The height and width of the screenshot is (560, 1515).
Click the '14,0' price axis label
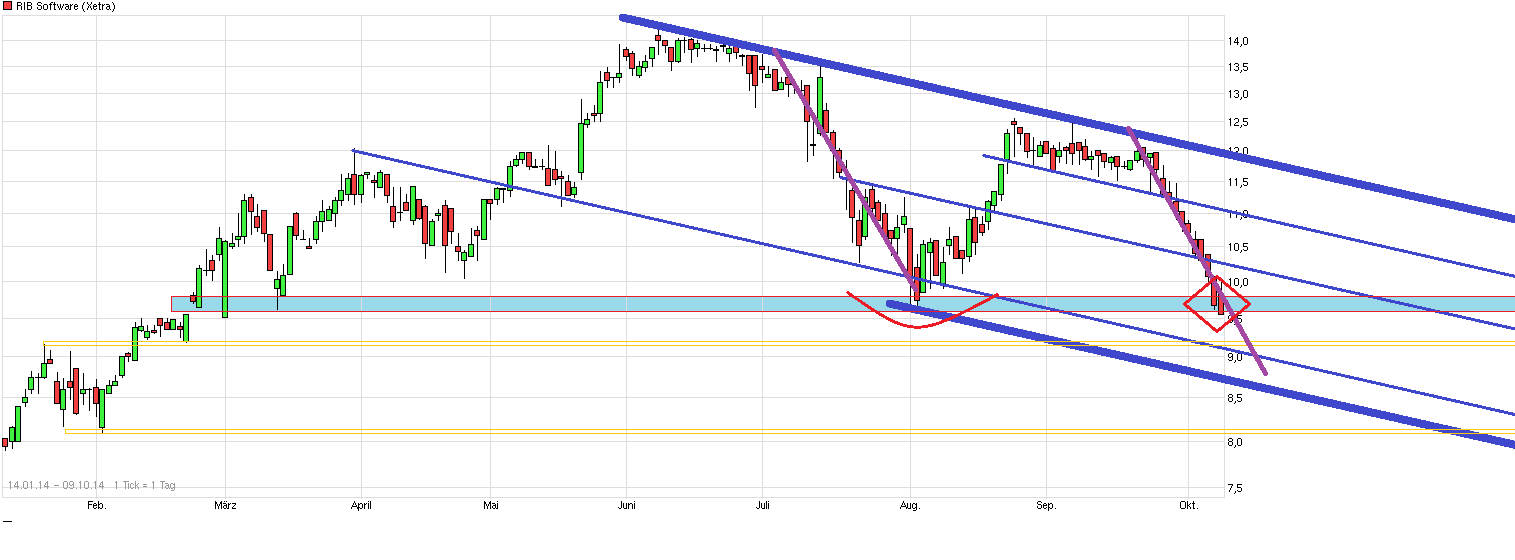click(1237, 41)
